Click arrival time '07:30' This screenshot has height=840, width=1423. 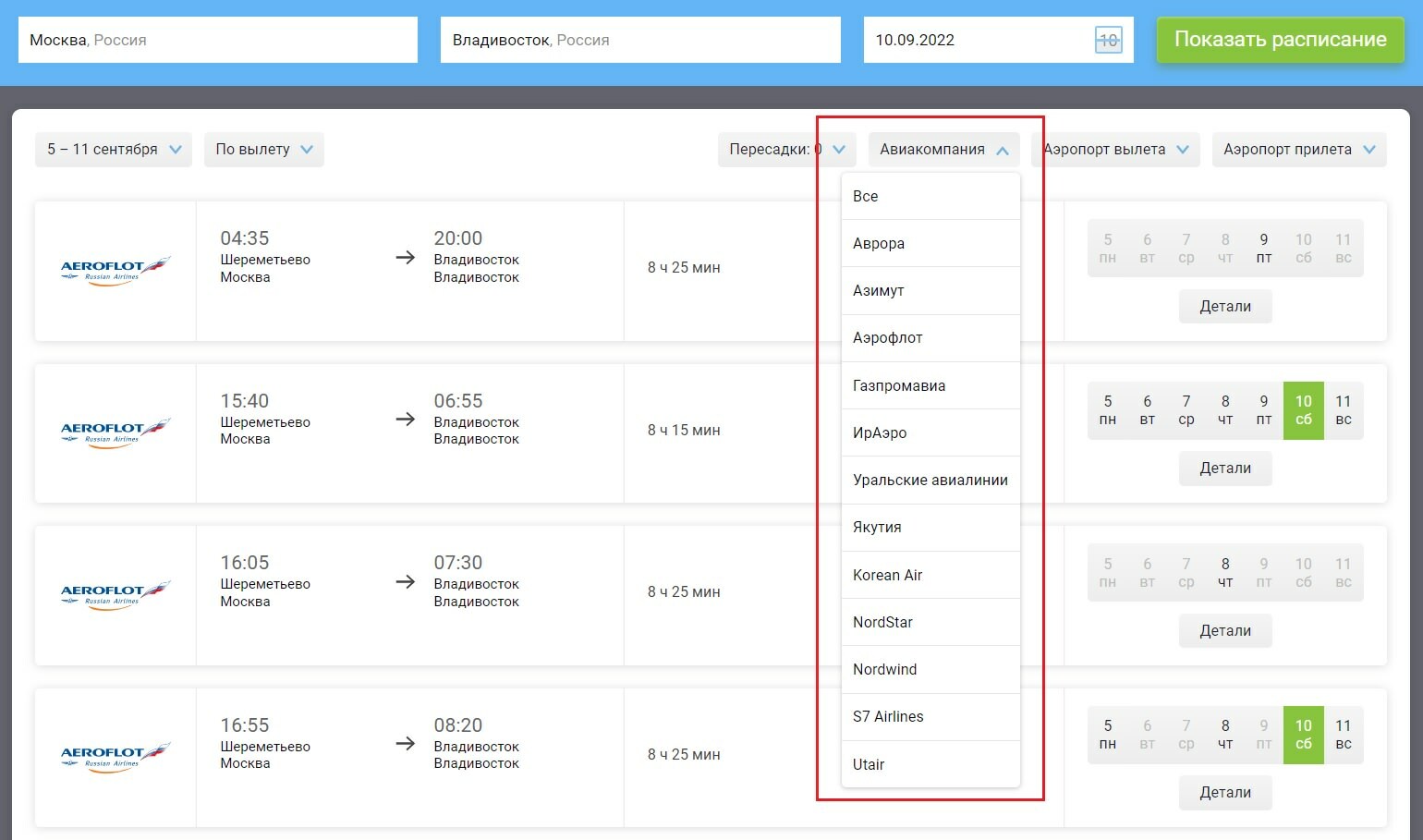pyautogui.click(x=458, y=563)
